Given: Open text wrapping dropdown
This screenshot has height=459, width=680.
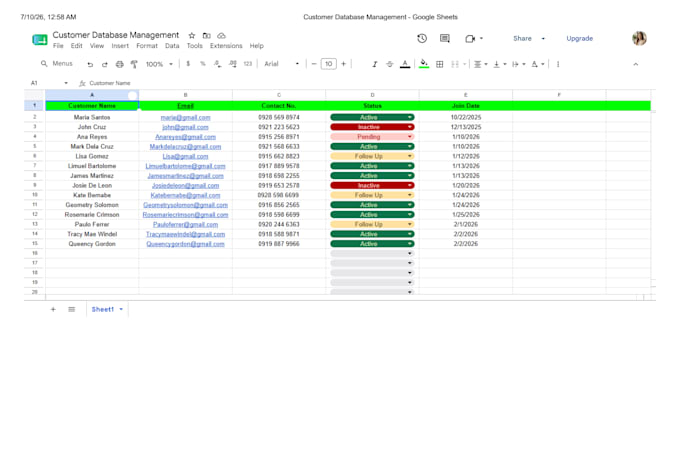Looking at the screenshot, I should tap(518, 64).
